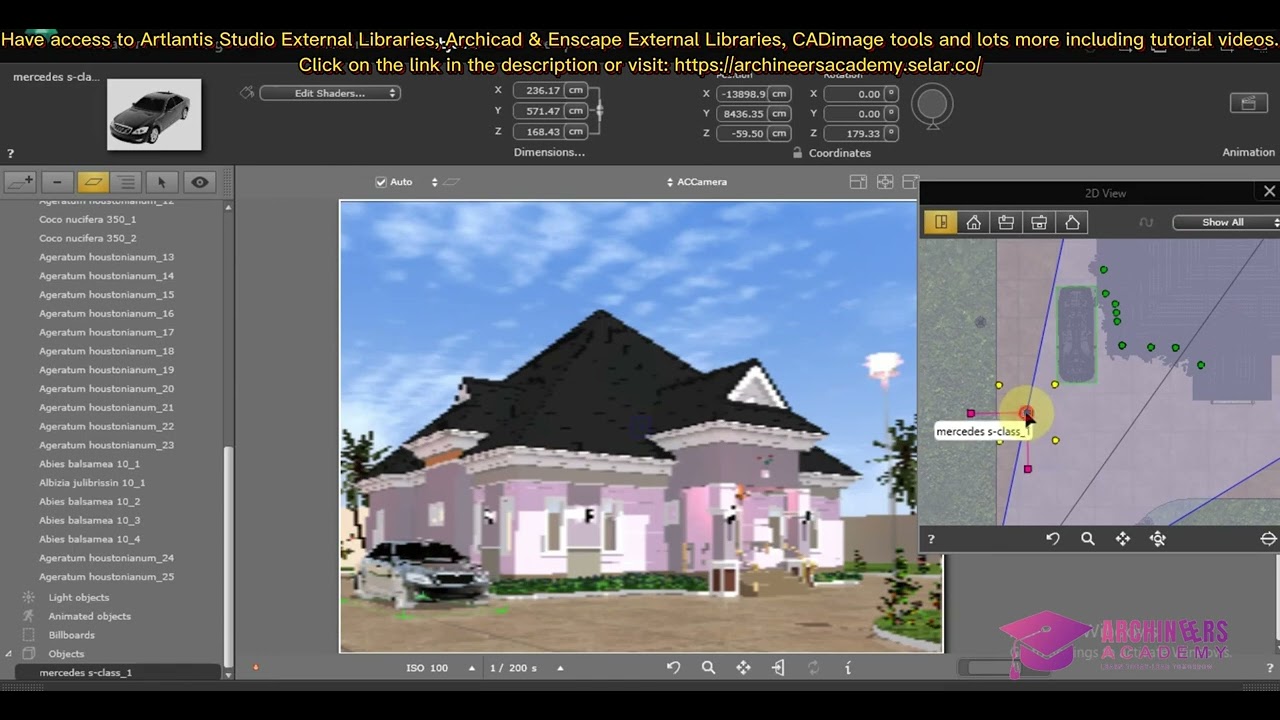The image size is (1280, 720).
Task: Click the first viewport layout icon near ACCamera
Action: coord(858,182)
